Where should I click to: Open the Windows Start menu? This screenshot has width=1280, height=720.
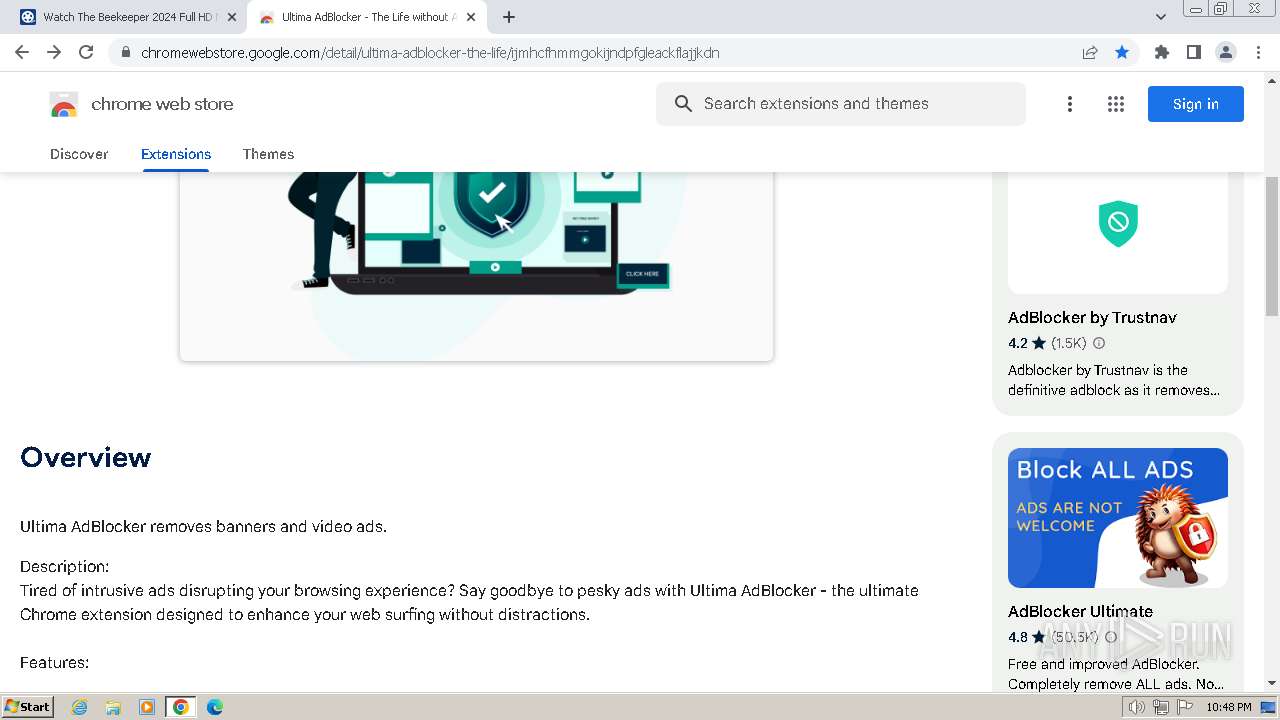28,706
